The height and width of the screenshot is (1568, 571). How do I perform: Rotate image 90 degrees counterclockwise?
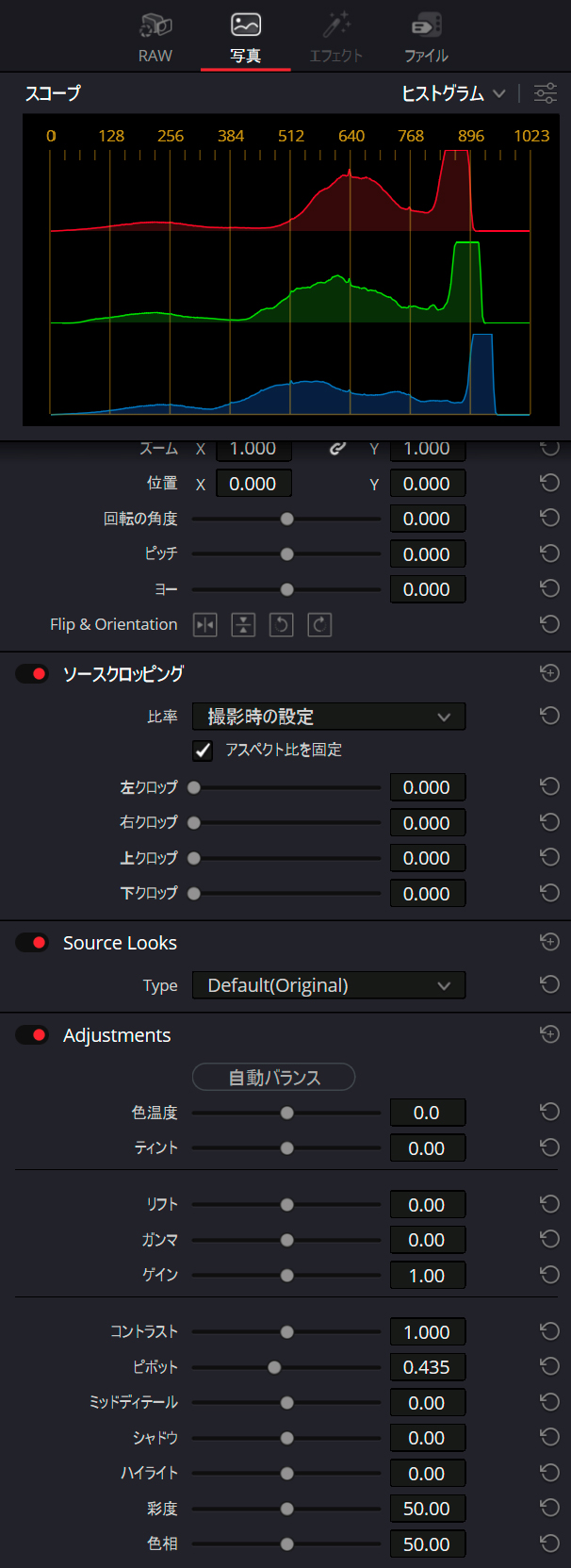[281, 624]
